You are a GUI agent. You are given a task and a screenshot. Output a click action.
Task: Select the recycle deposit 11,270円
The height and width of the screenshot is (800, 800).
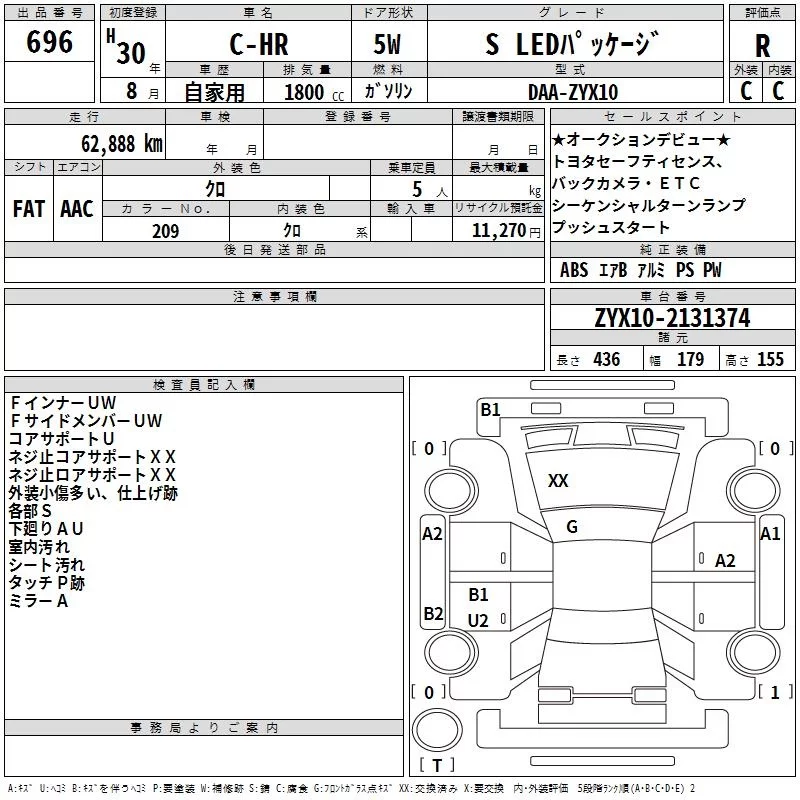pyautogui.click(x=506, y=231)
